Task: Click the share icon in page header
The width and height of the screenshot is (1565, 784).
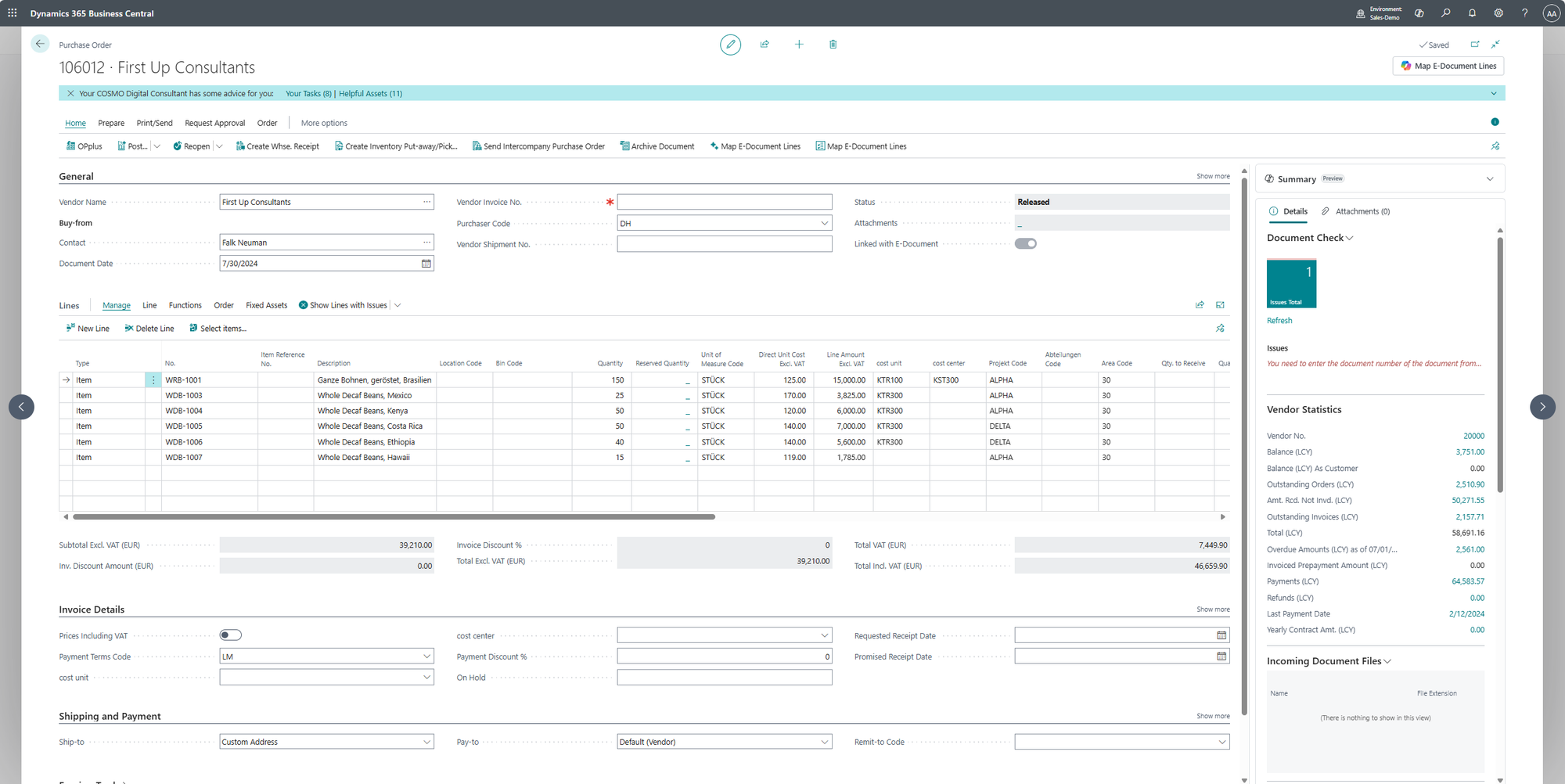Action: (765, 45)
